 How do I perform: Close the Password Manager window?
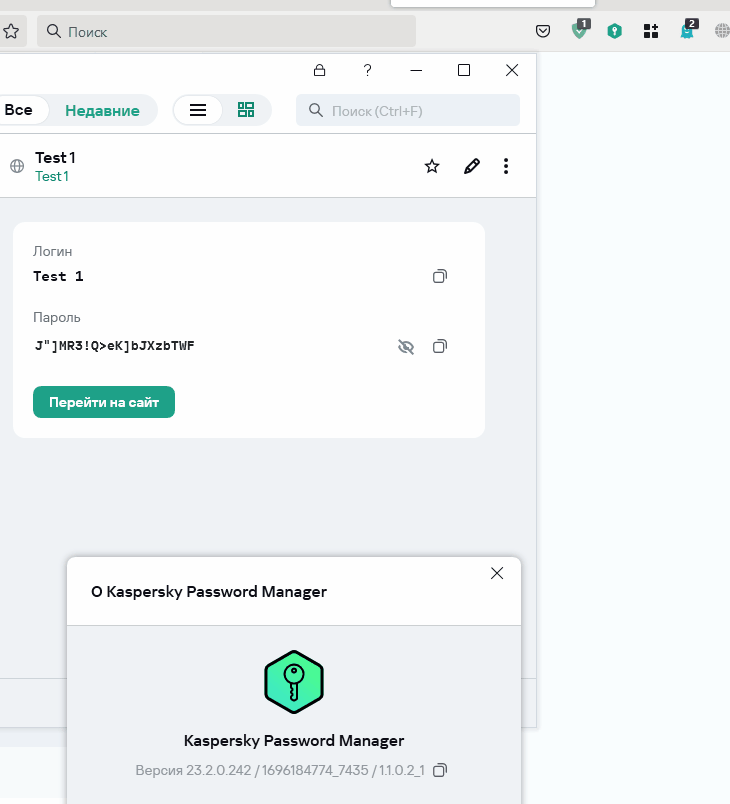click(512, 70)
